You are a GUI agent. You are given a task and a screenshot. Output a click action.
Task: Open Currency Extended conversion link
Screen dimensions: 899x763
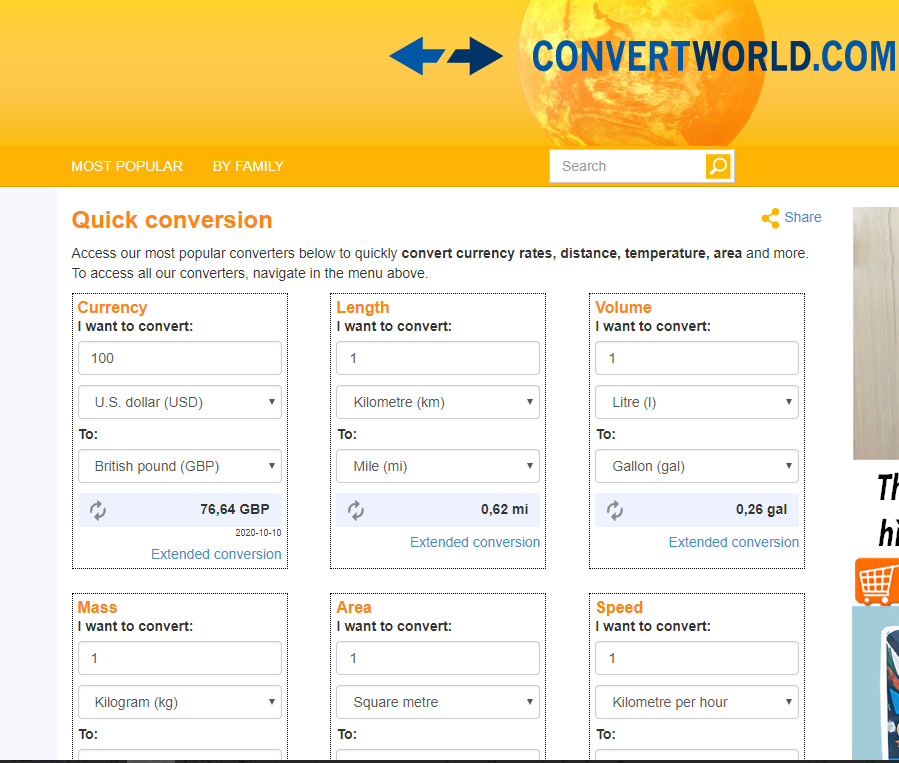pos(216,554)
